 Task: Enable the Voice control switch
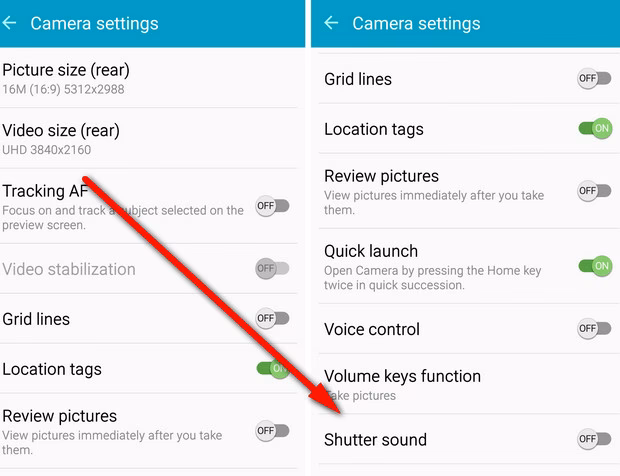594,329
